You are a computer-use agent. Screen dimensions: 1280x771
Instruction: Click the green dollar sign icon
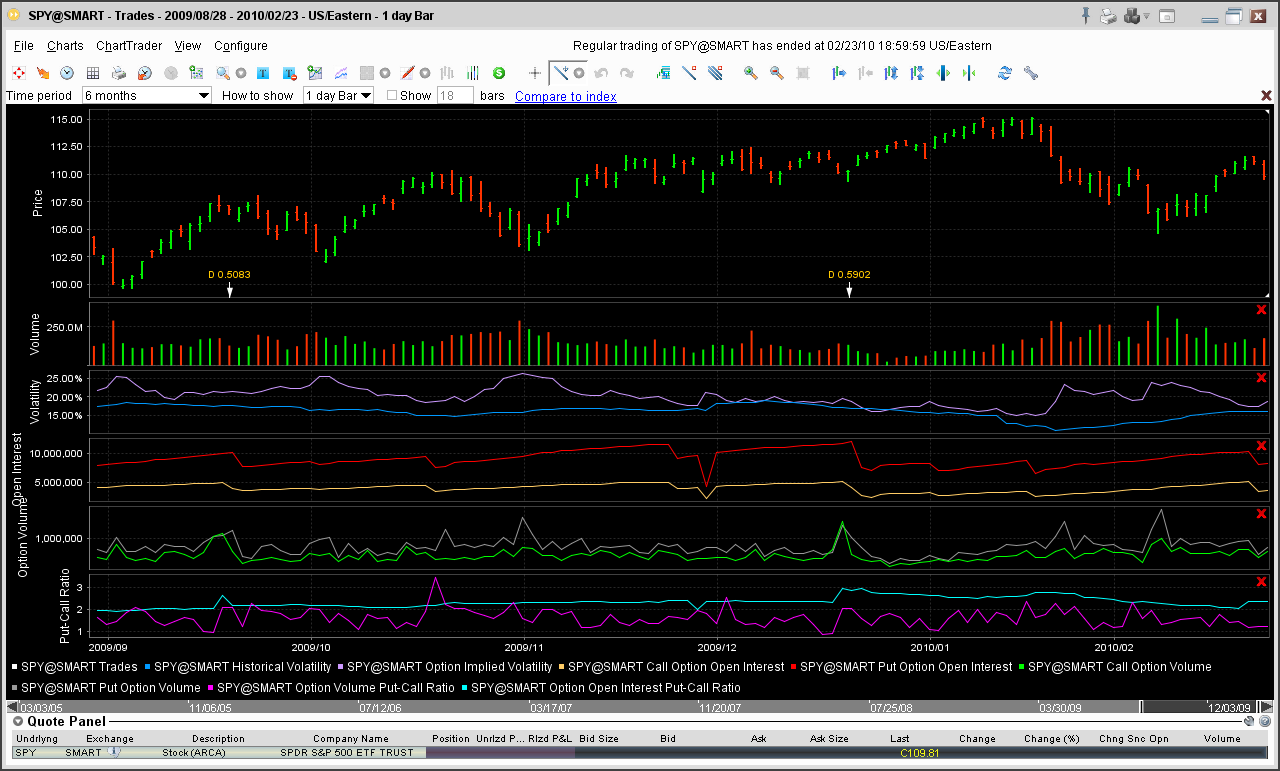[x=498, y=73]
